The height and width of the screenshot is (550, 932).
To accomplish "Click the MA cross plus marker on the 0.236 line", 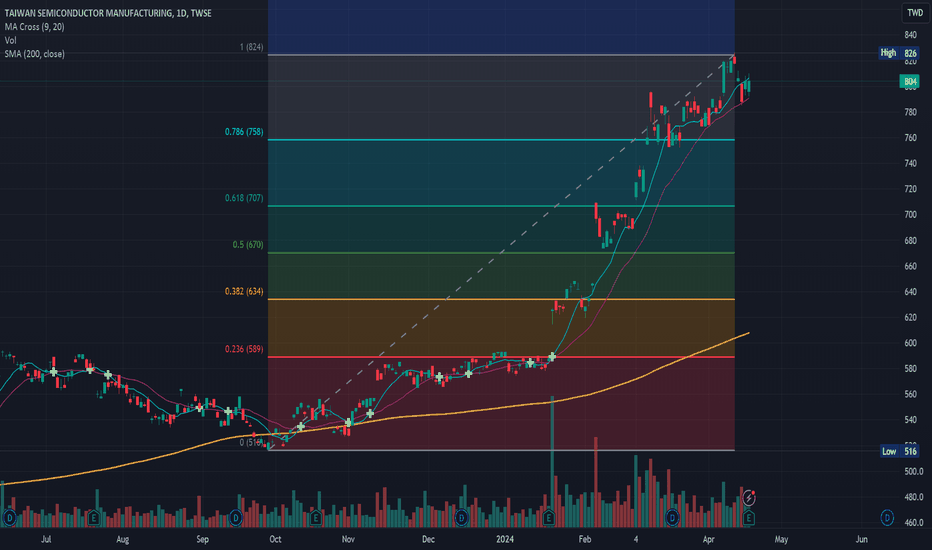I will 552,357.
